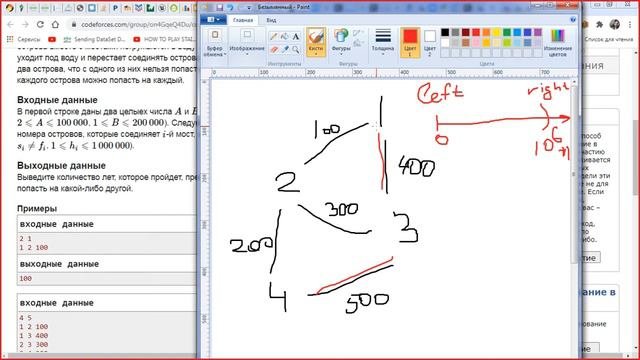
Task: Reload the Codeforces page
Action: pos(40,24)
